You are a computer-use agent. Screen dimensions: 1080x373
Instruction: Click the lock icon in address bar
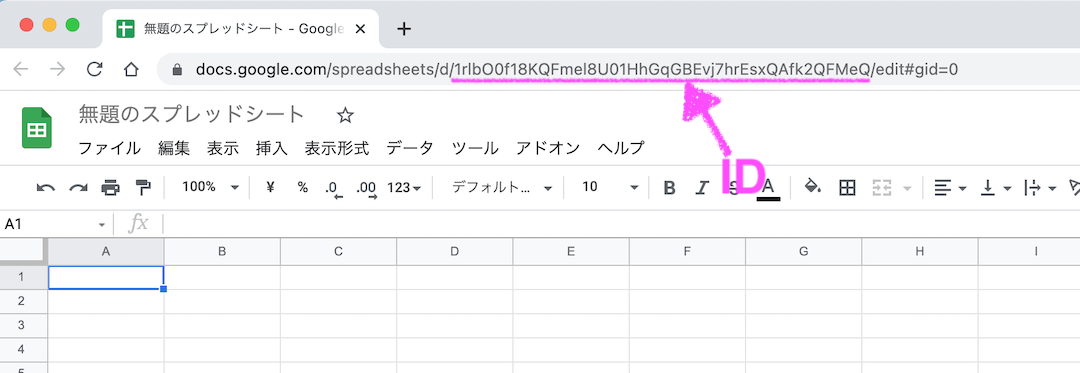click(x=177, y=70)
